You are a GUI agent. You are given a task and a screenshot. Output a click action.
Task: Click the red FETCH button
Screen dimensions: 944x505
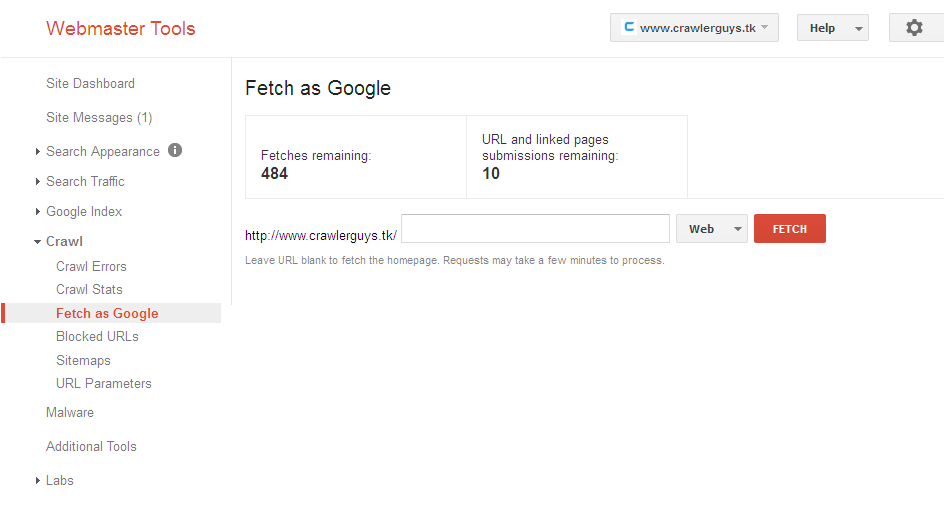[x=790, y=229]
